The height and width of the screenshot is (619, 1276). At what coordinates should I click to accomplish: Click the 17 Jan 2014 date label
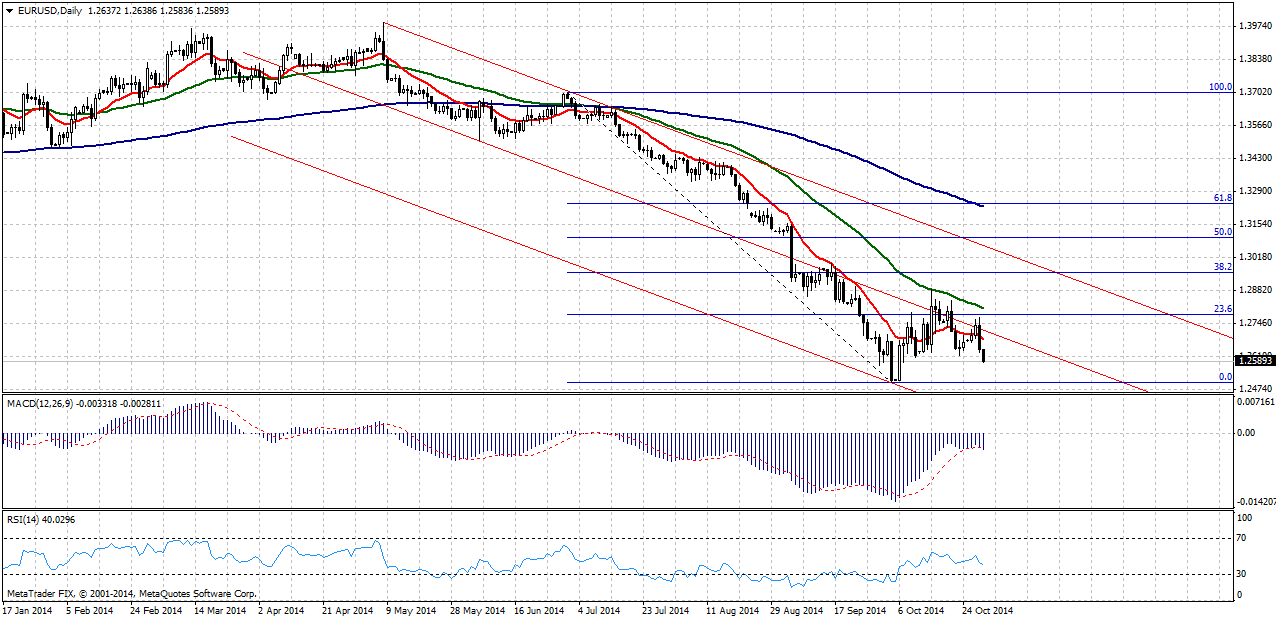[x=26, y=609]
